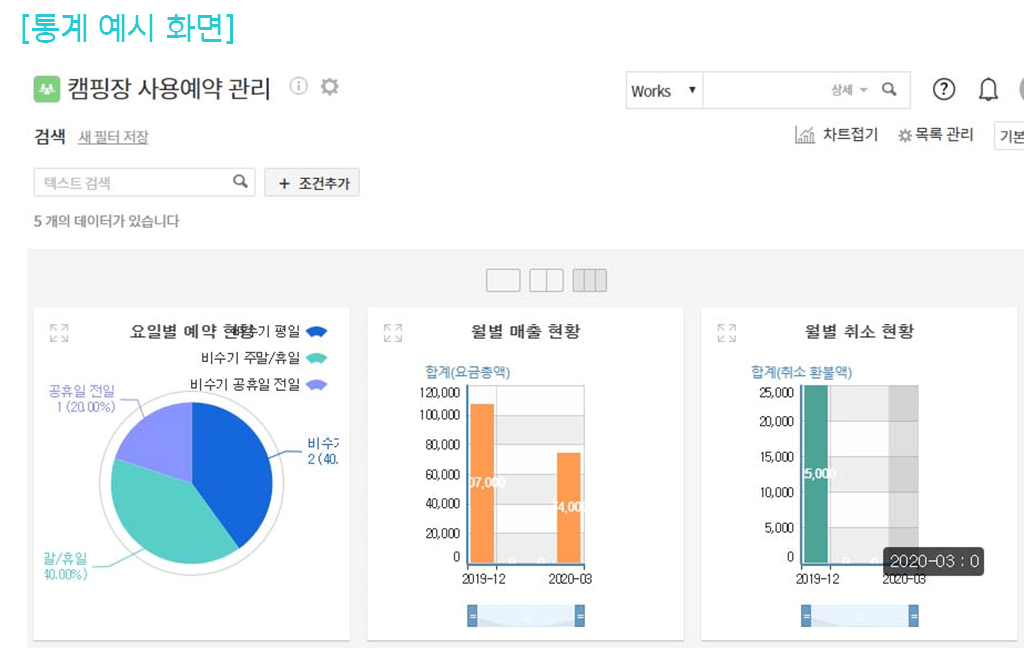Open notifications bell icon

pyautogui.click(x=988, y=90)
